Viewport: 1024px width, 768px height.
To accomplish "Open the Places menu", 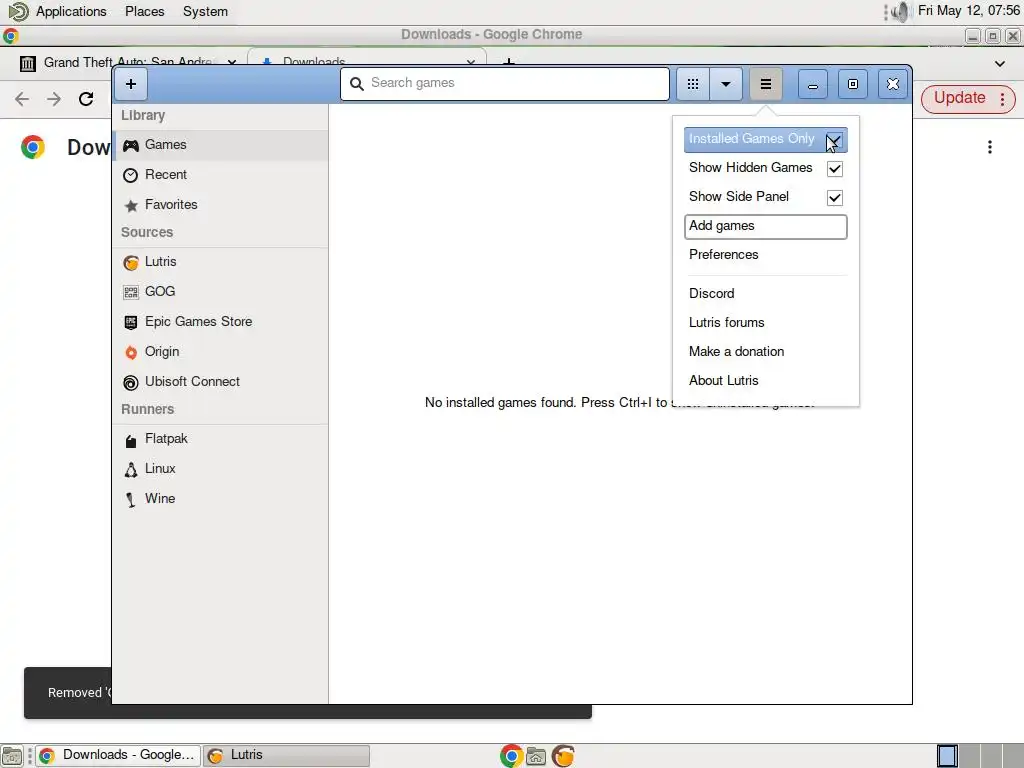I will (144, 12).
